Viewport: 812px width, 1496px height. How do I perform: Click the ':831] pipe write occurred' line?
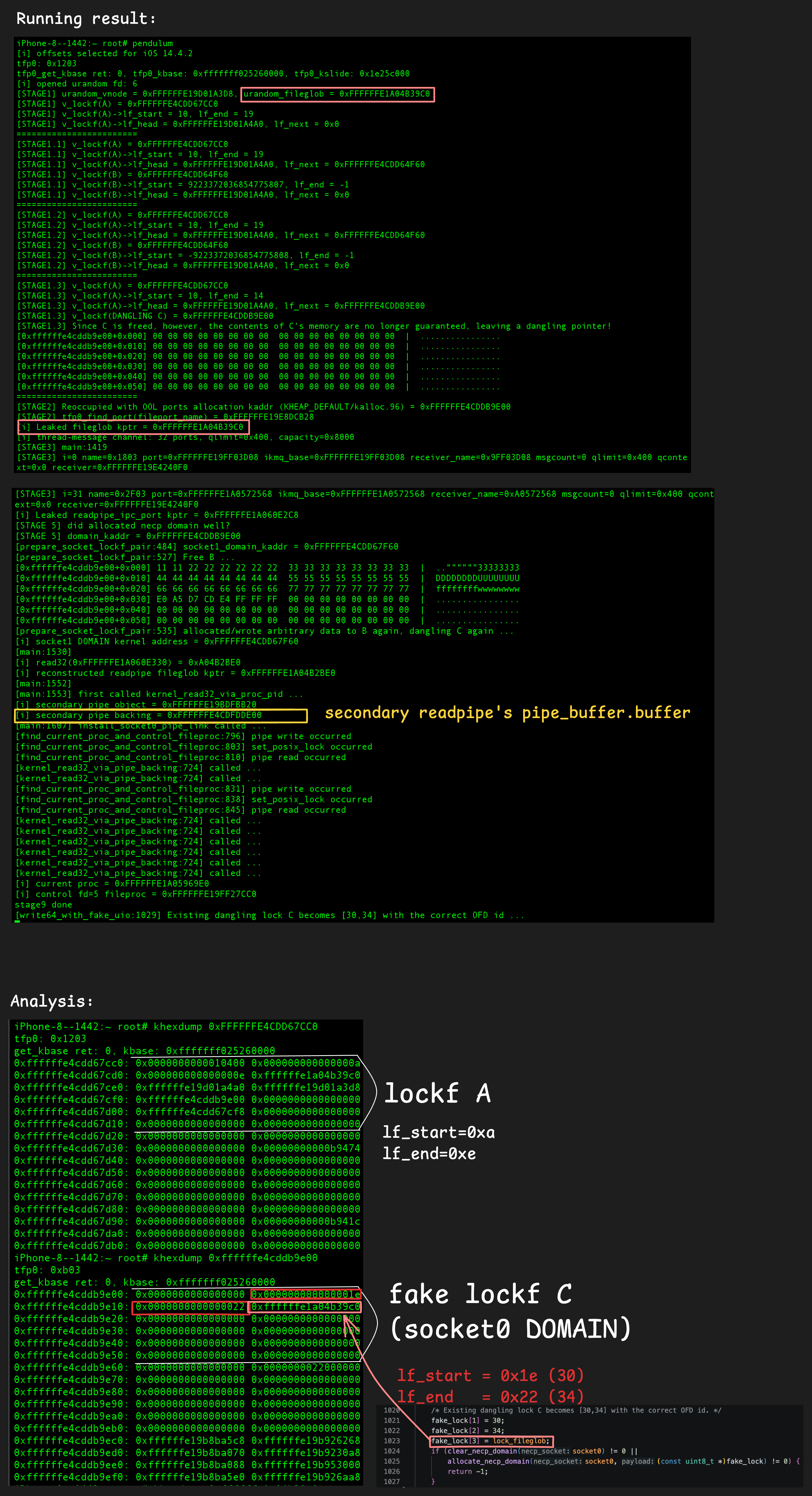pyautogui.click(x=183, y=789)
